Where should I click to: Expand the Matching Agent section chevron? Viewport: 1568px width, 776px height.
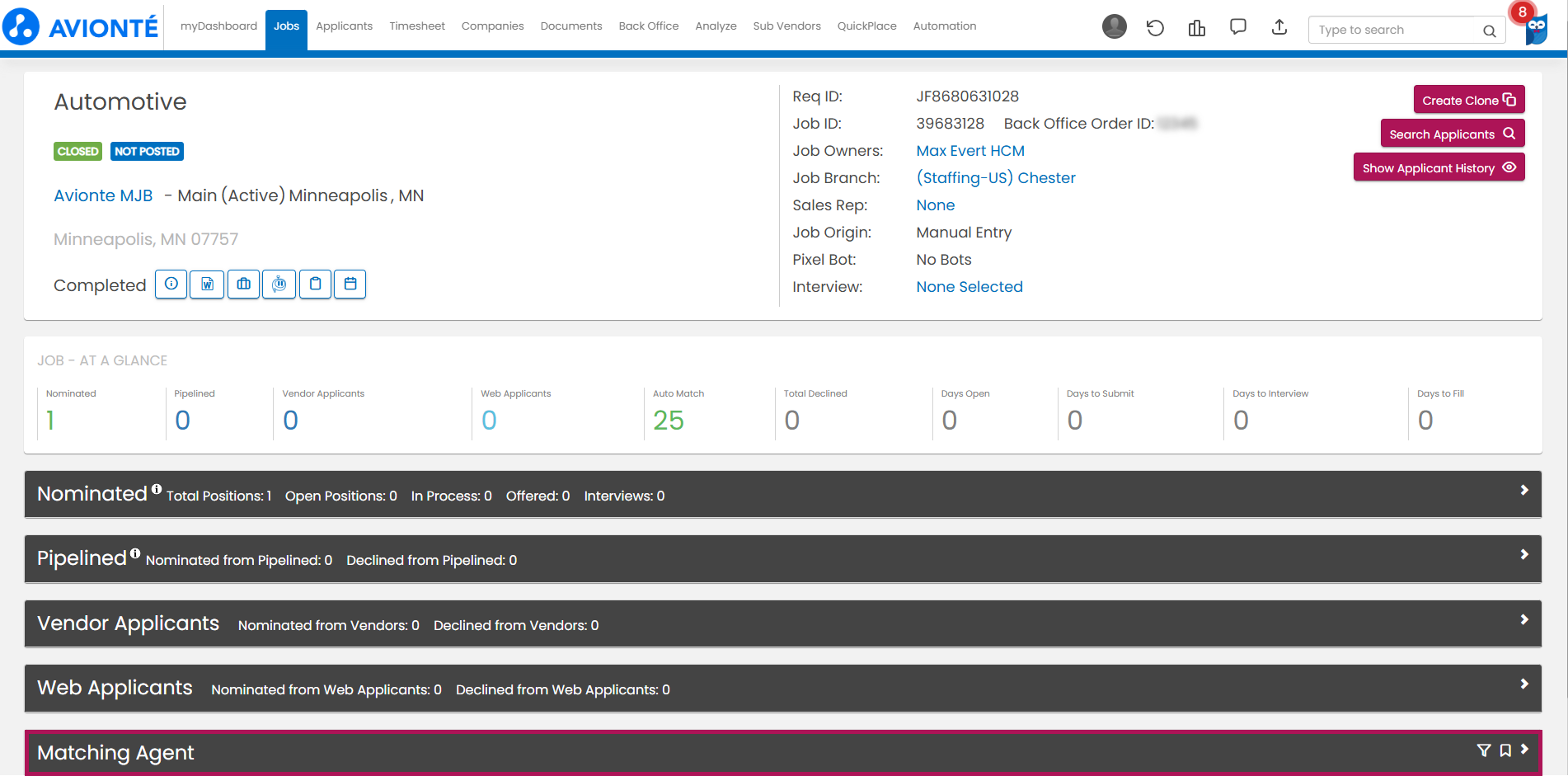coord(1524,749)
